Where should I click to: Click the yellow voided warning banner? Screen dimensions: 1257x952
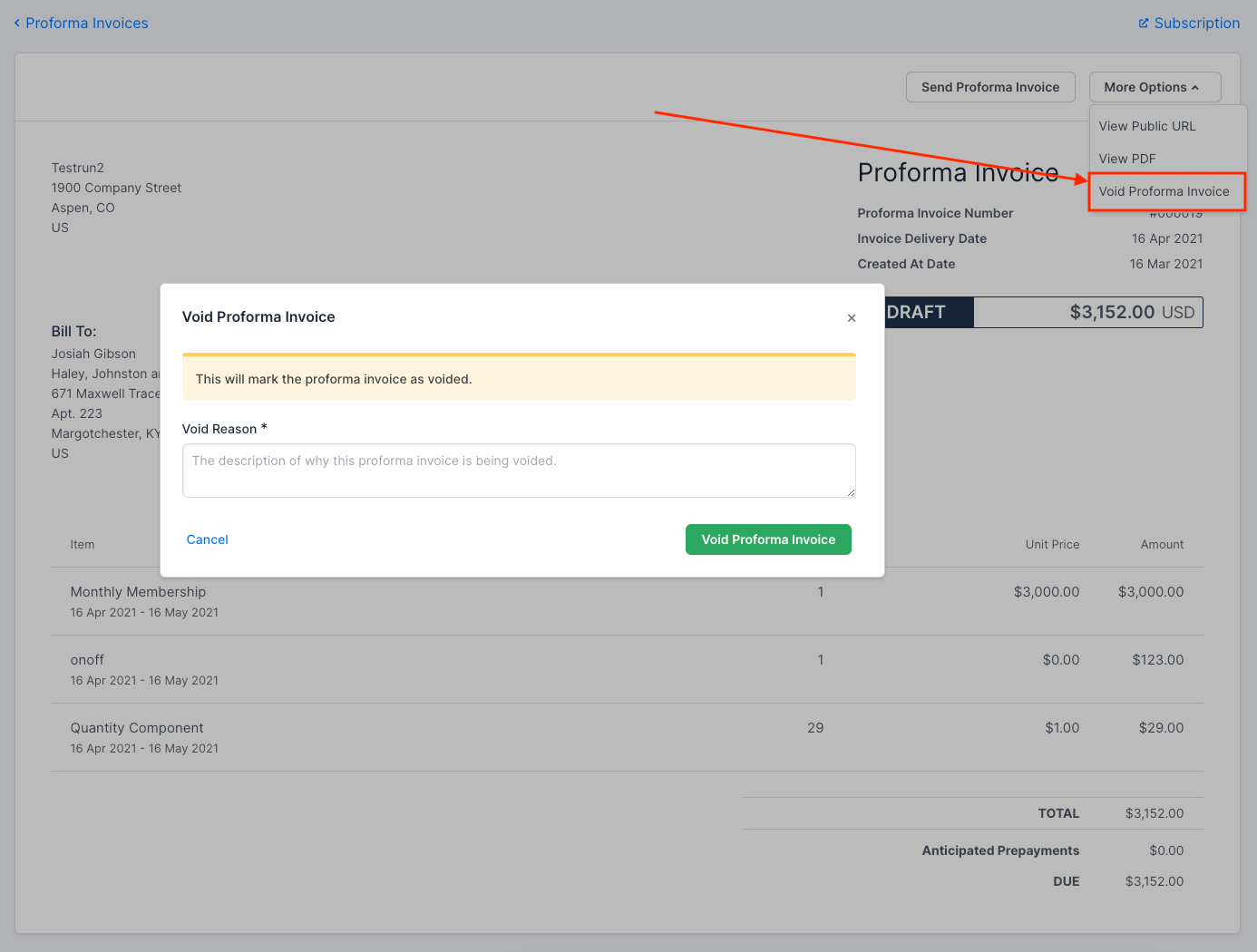[518, 378]
